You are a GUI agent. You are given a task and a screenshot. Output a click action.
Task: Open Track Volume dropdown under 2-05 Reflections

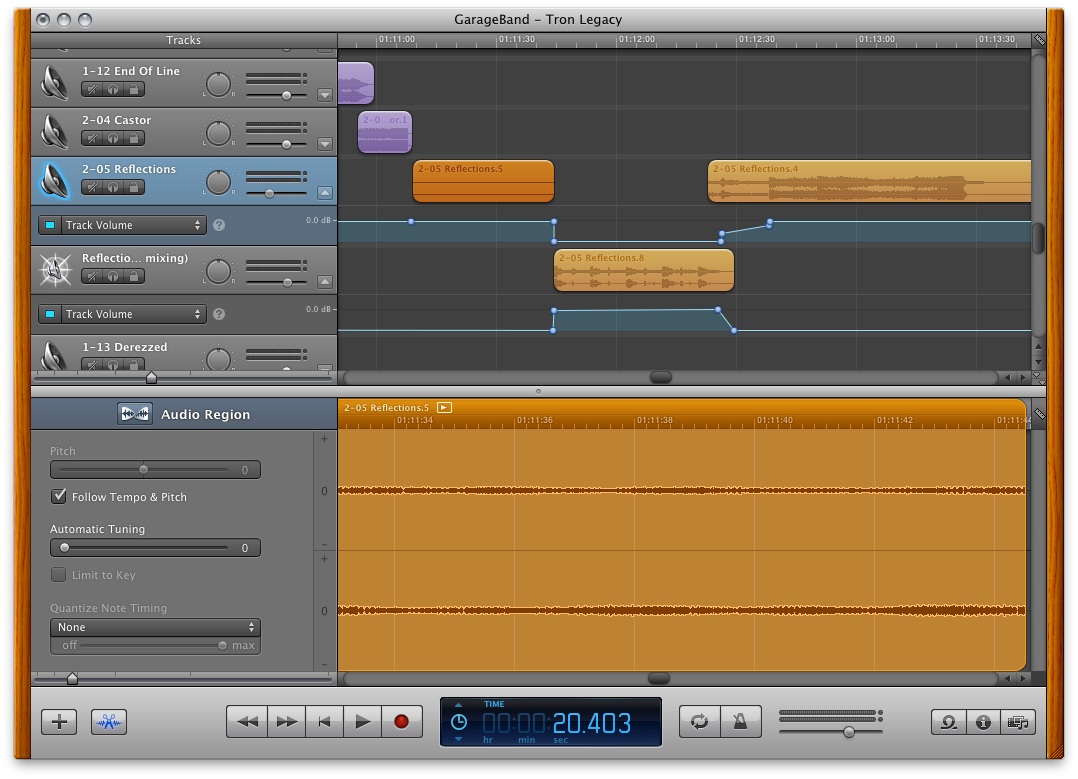132,225
